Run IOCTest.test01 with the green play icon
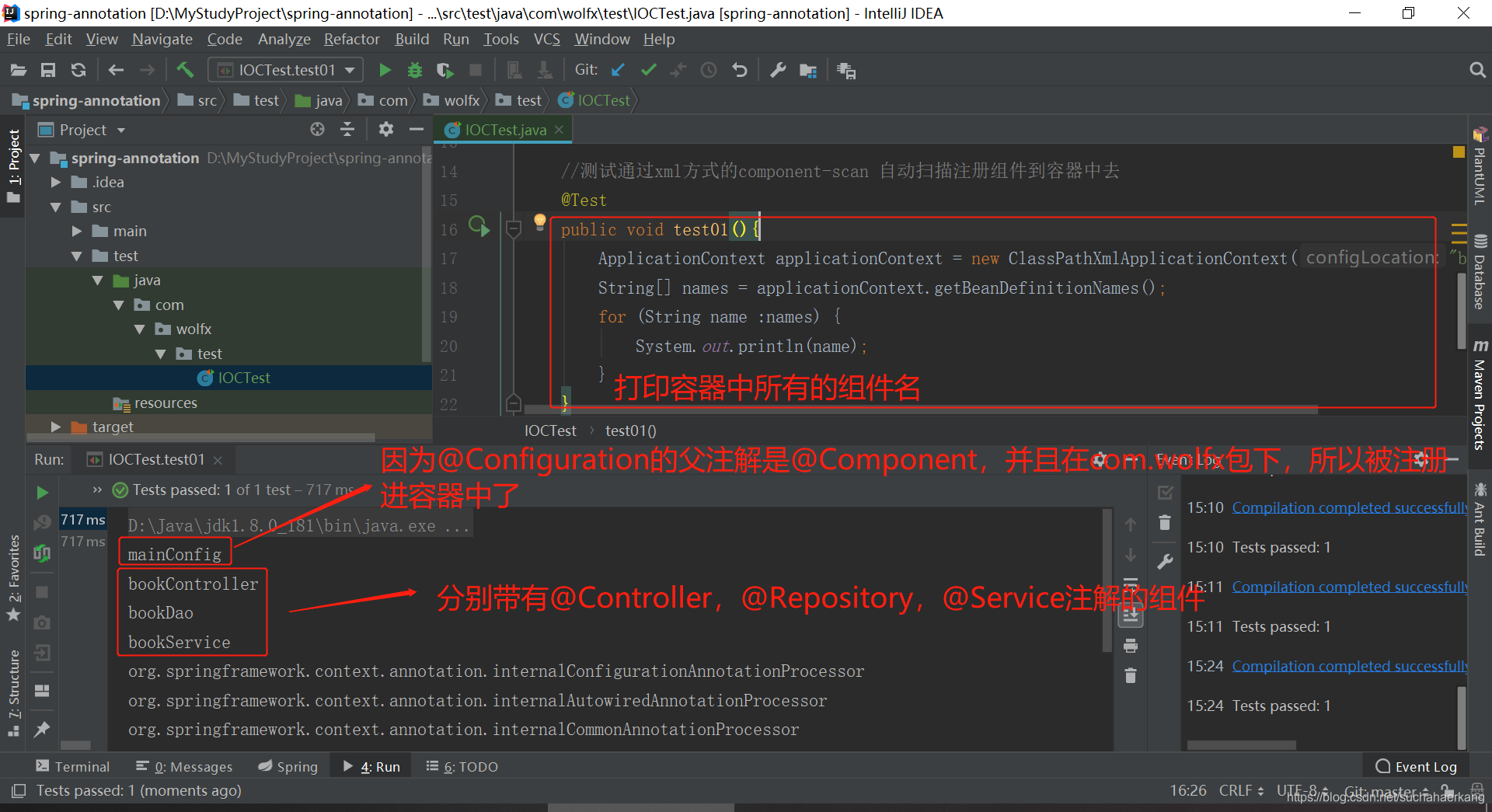 (385, 71)
